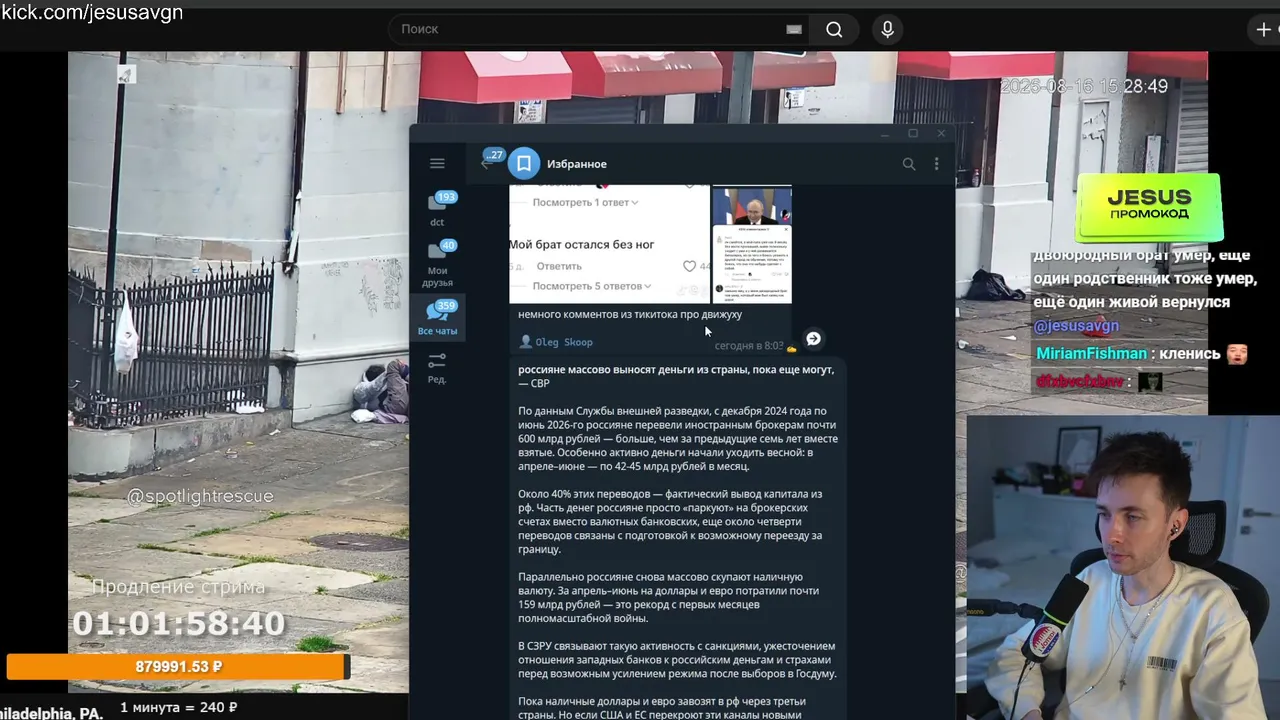Click the Продление стрима label

pos(178,587)
